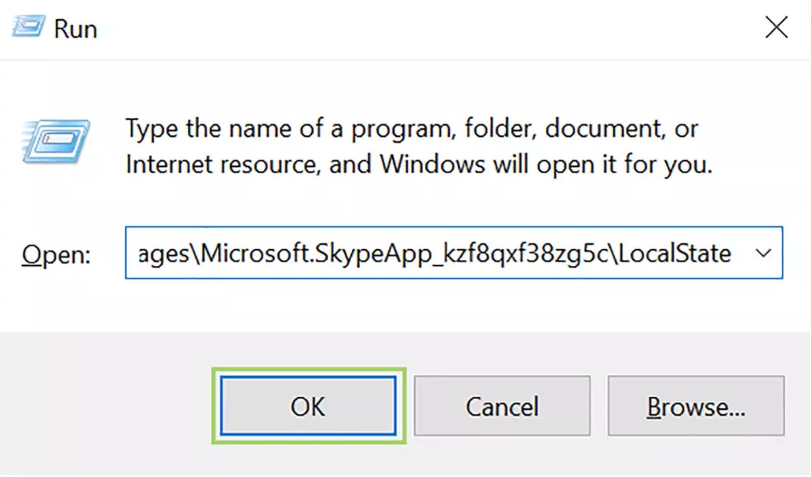This screenshot has height=477, width=811.
Task: Confirm the path with the OK button
Action: [308, 406]
